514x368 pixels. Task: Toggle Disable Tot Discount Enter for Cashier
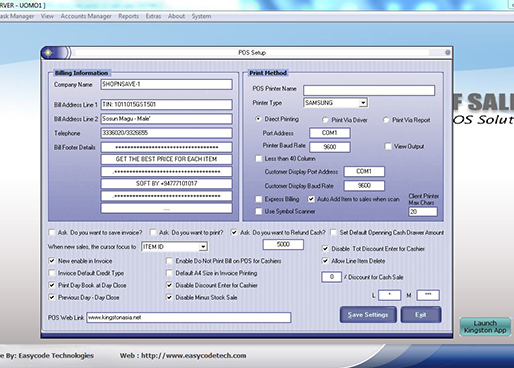click(325, 249)
